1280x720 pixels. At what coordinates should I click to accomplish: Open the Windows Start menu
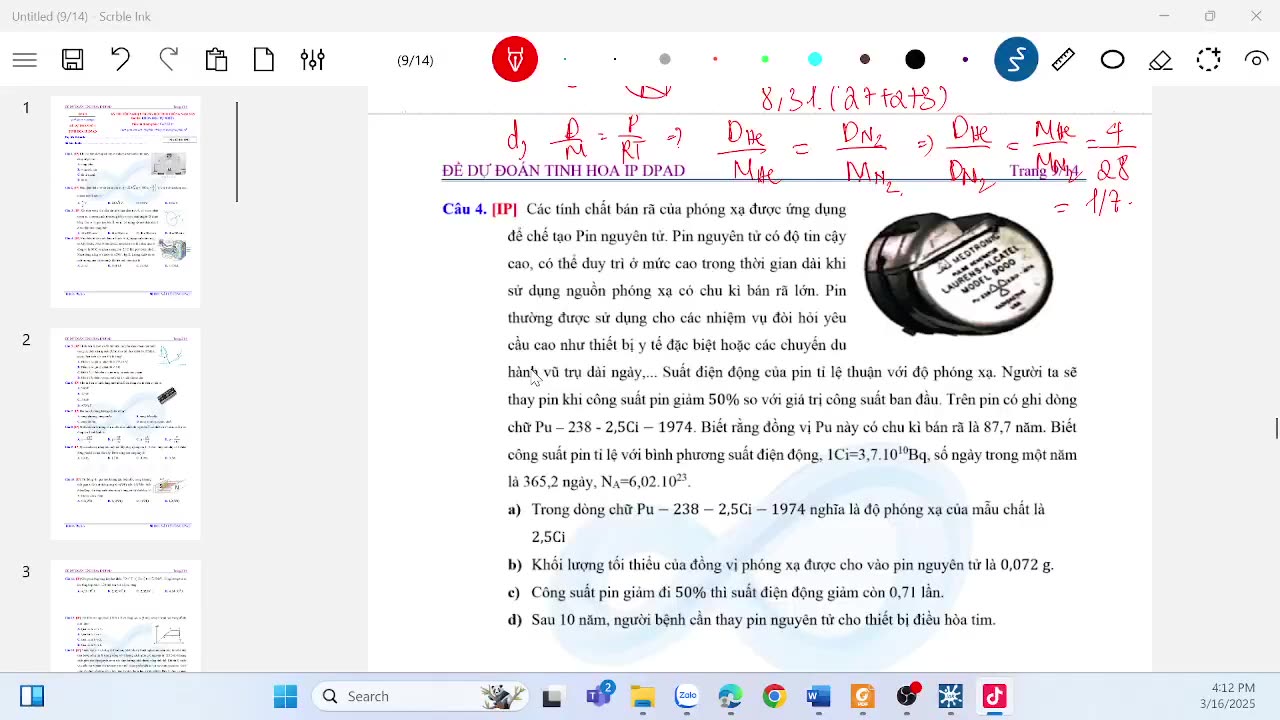(x=285, y=696)
